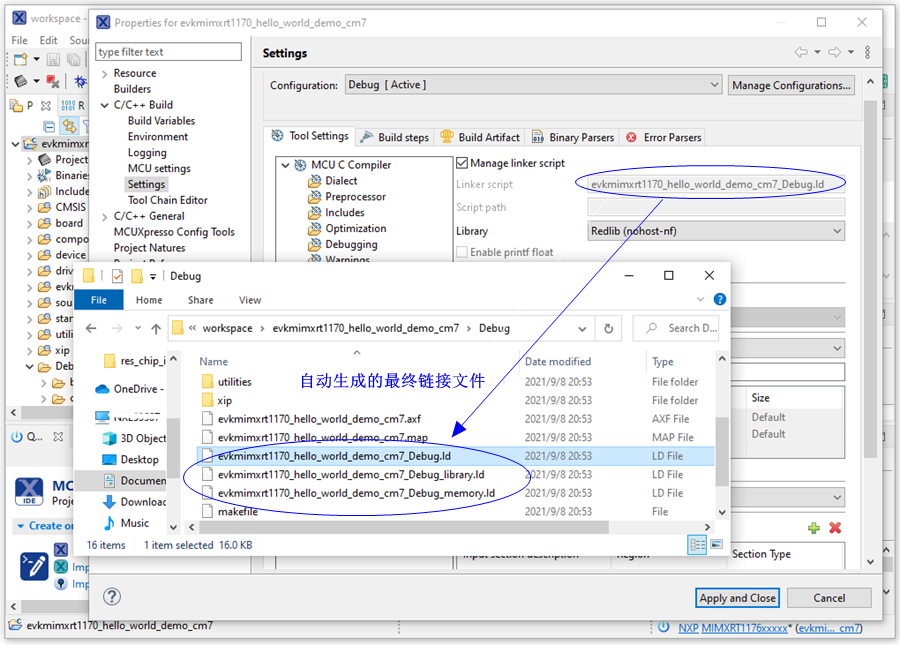900x645 pixels.
Task: Click the MCUXpresso IDE logo in Quickstart panel
Action: (x=29, y=492)
